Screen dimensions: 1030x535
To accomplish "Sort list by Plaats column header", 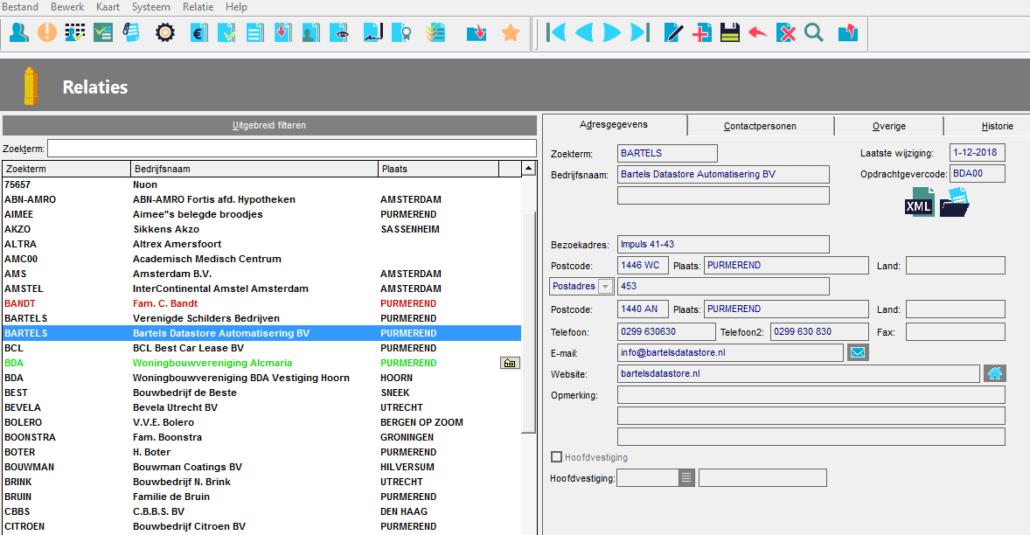I will [438, 169].
